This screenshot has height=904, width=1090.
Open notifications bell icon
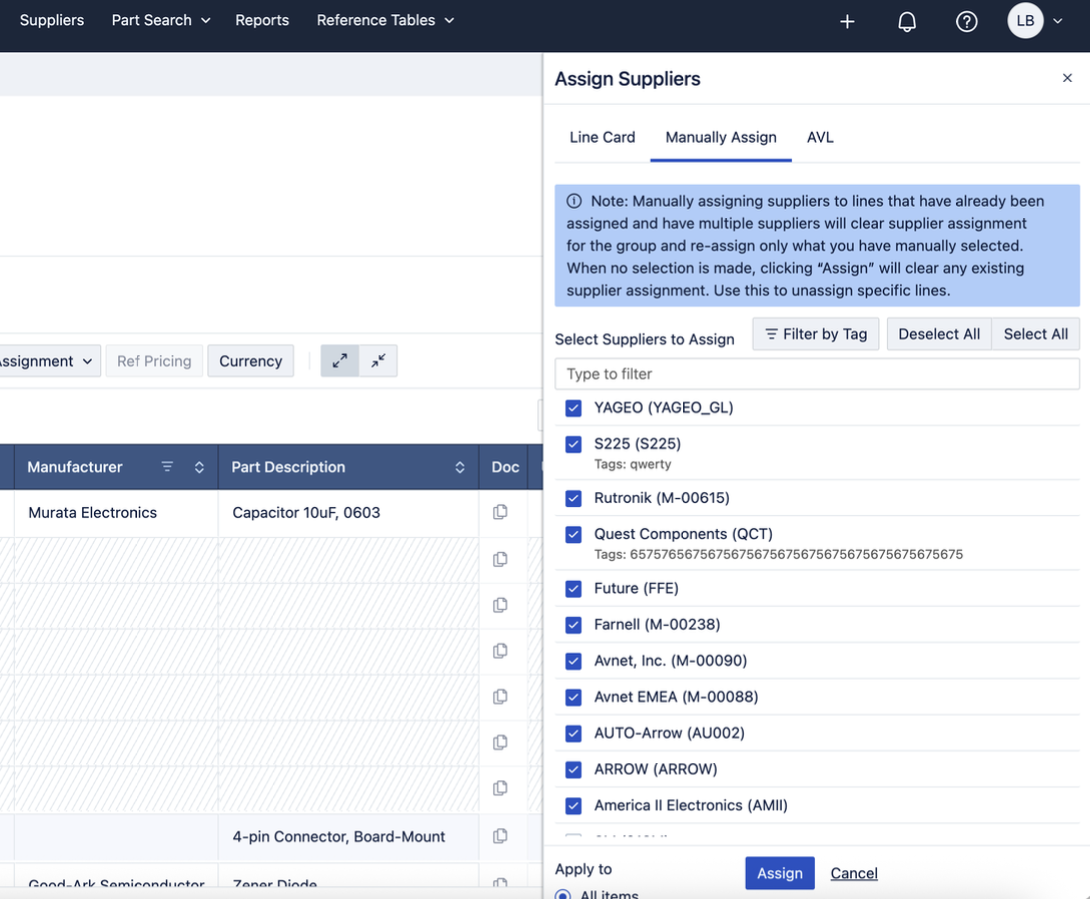906,22
